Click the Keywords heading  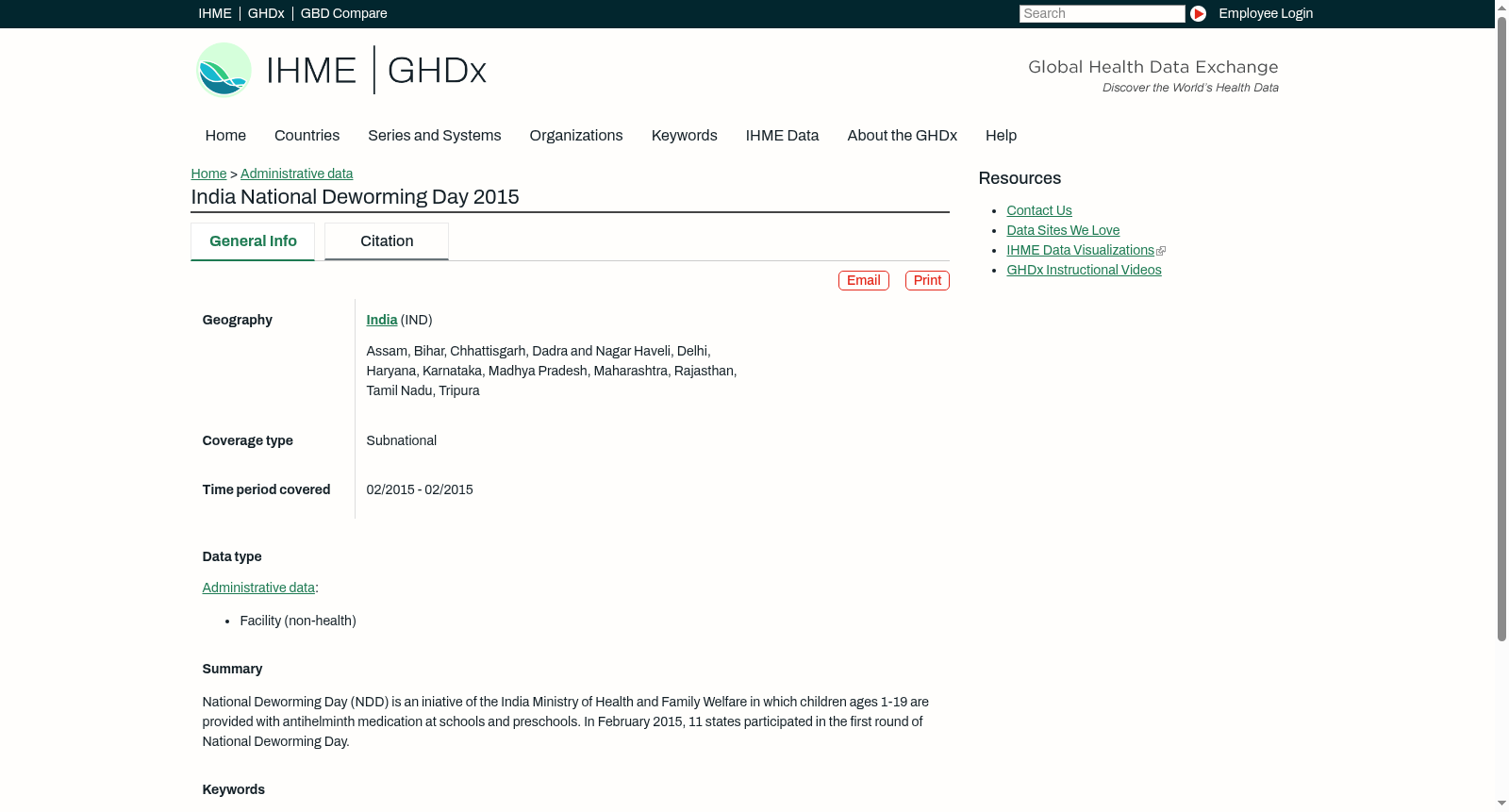pos(233,789)
